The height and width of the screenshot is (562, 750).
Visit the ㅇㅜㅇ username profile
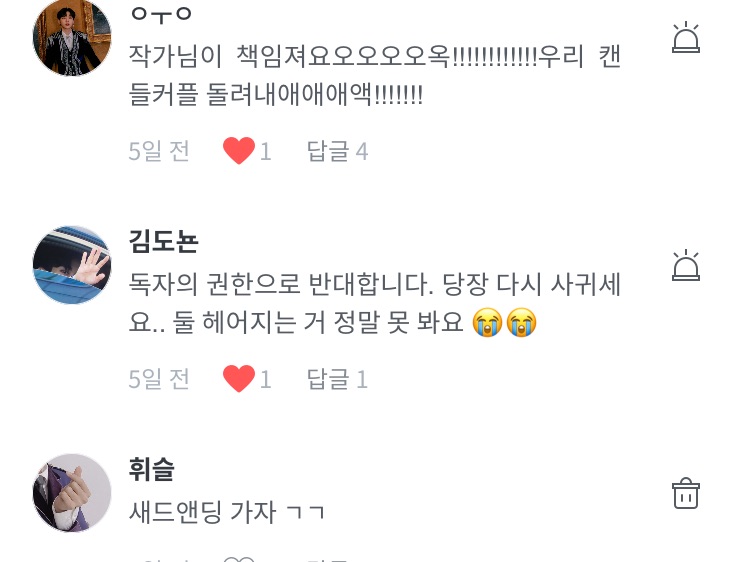(161, 14)
